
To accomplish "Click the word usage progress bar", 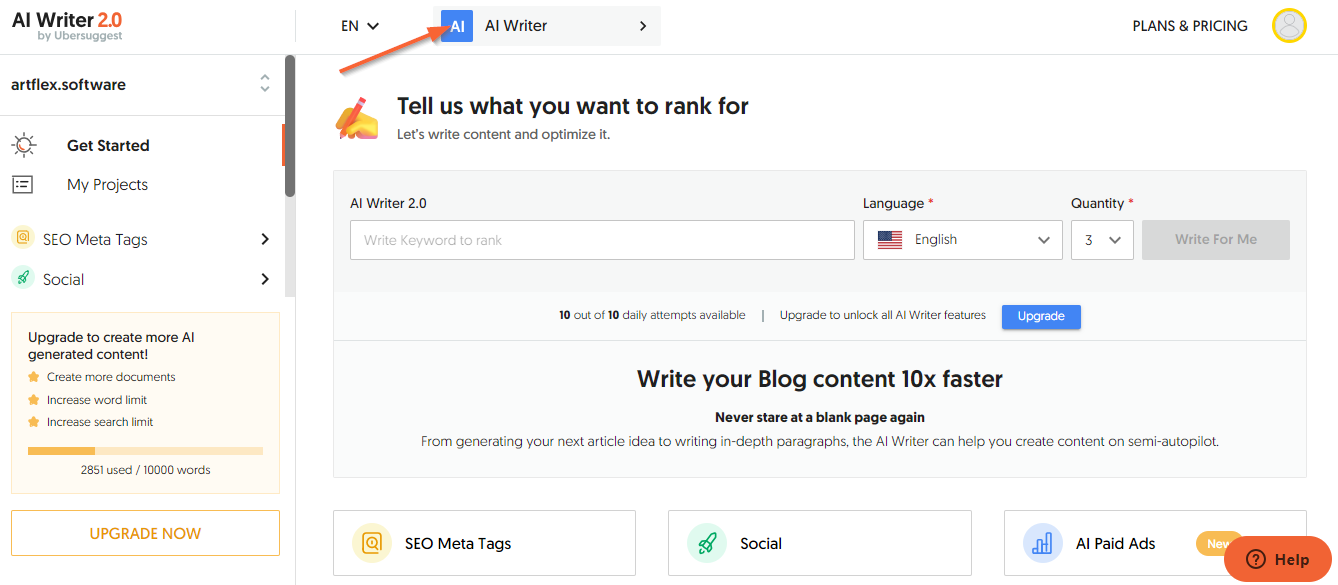I will pos(145,451).
